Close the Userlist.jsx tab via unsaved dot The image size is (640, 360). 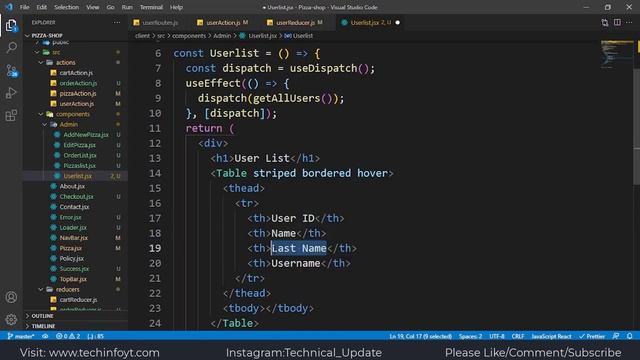point(398,22)
